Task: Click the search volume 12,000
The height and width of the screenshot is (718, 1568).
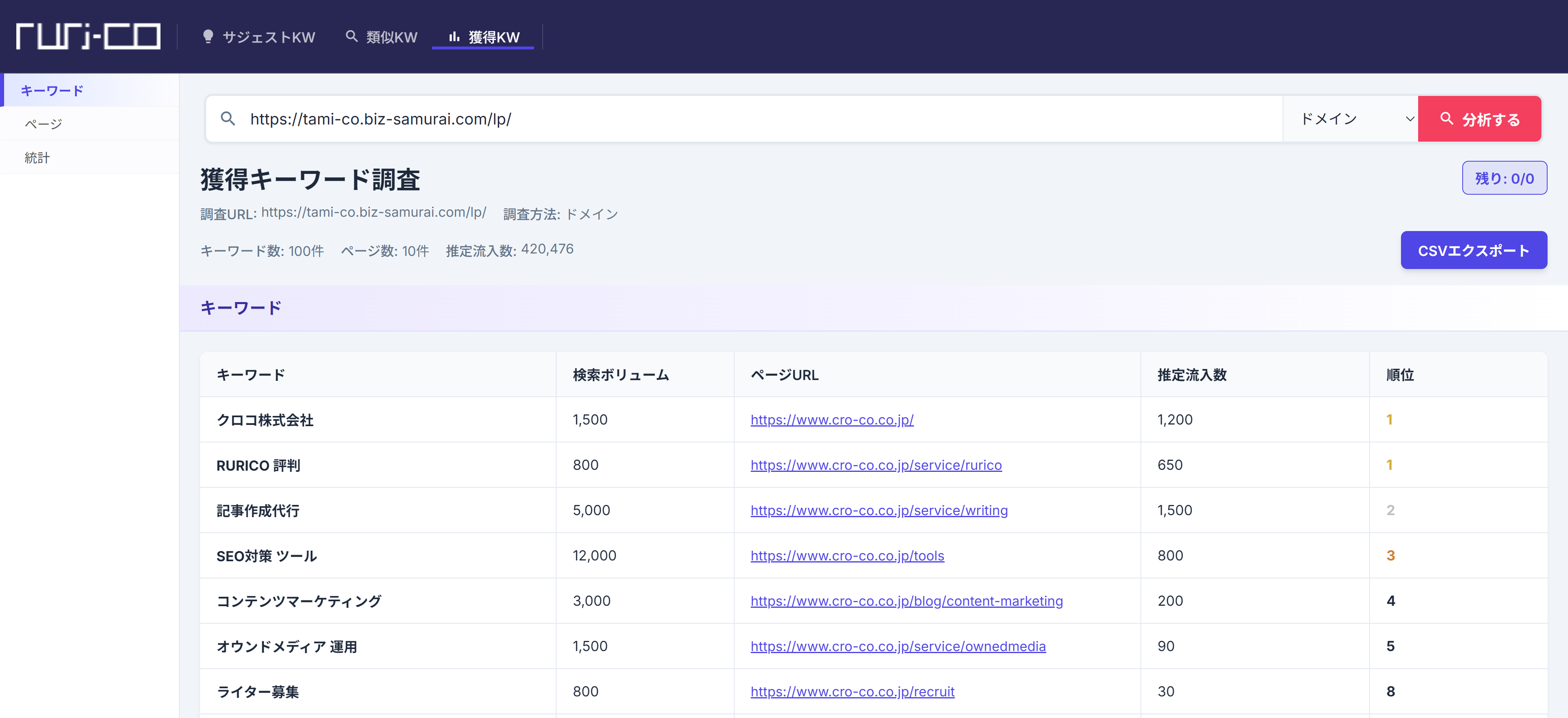Action: 594,556
